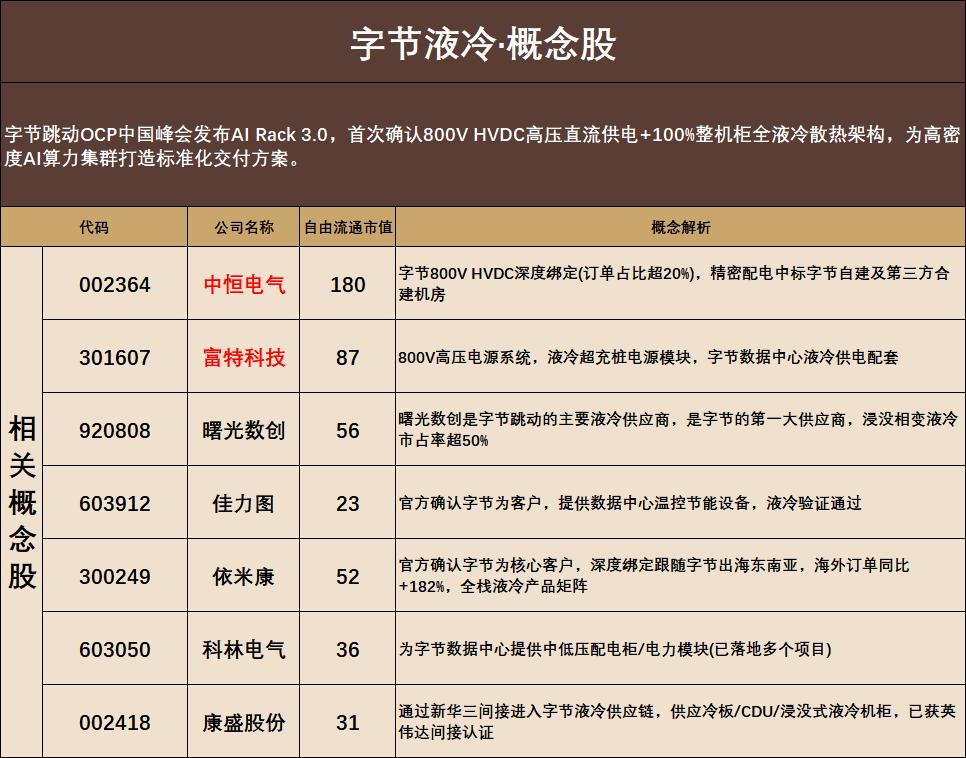Click the title 字节液冷·概念股

click(x=483, y=44)
